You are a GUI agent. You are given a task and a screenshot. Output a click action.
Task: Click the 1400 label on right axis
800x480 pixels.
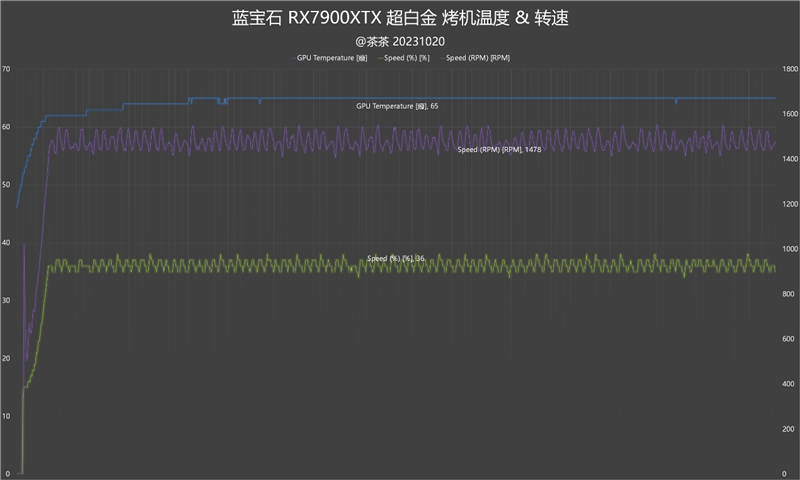[789, 159]
